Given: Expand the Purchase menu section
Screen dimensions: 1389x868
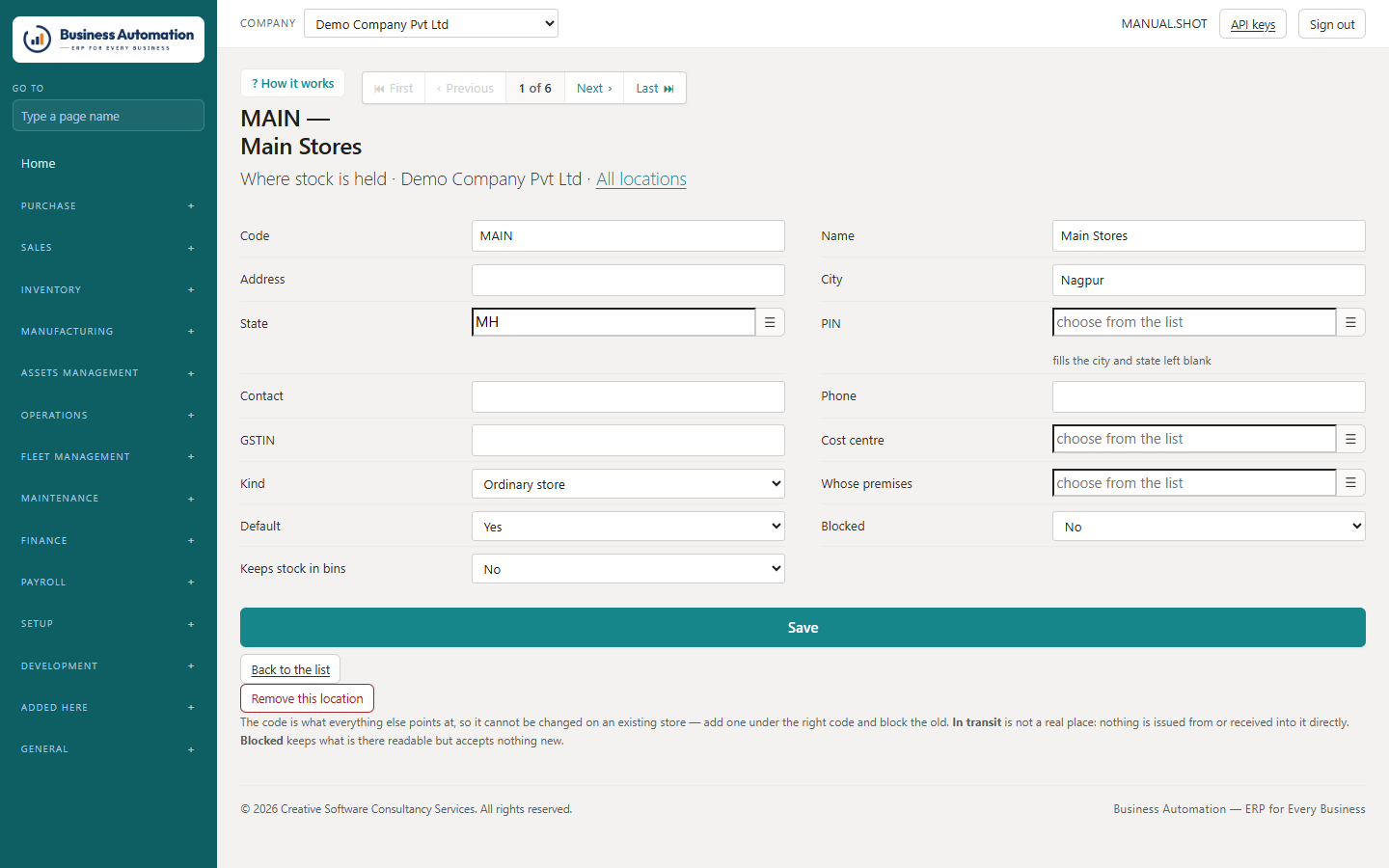Looking at the screenshot, I should (108, 206).
